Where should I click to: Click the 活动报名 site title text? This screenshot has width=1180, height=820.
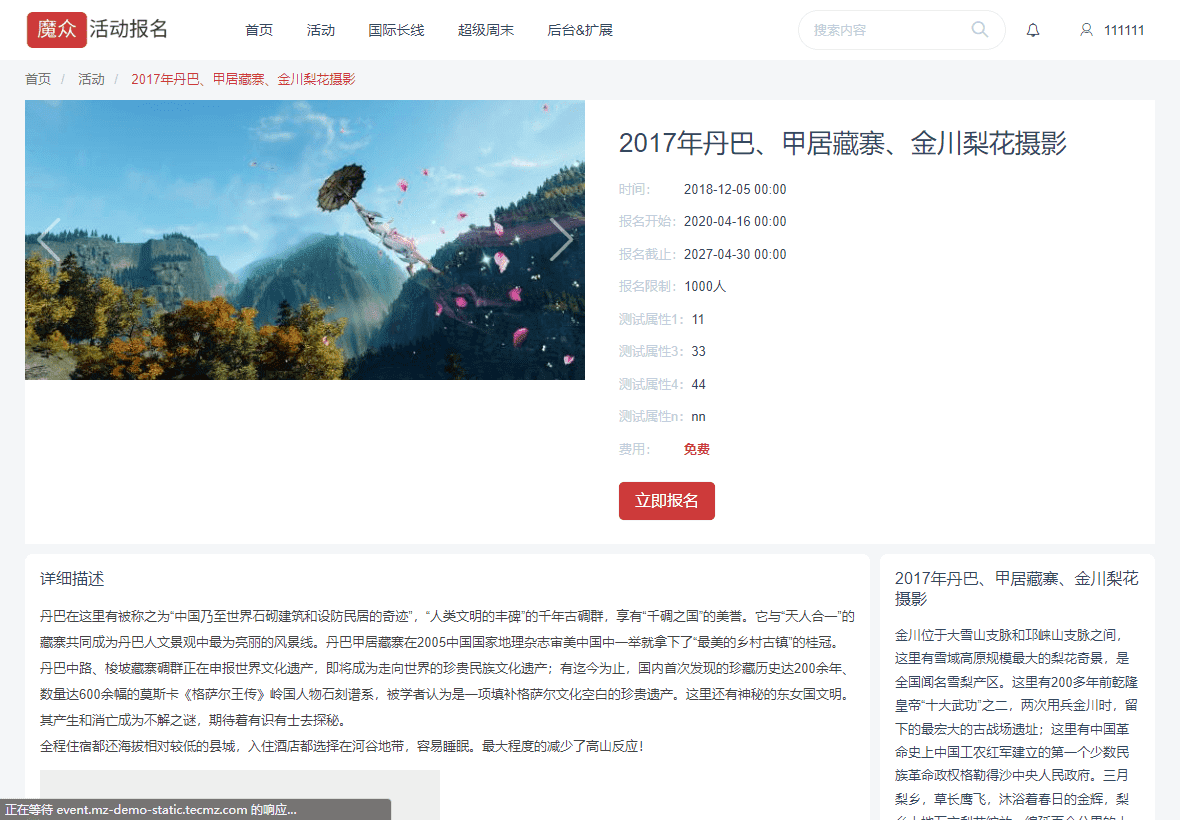(129, 29)
